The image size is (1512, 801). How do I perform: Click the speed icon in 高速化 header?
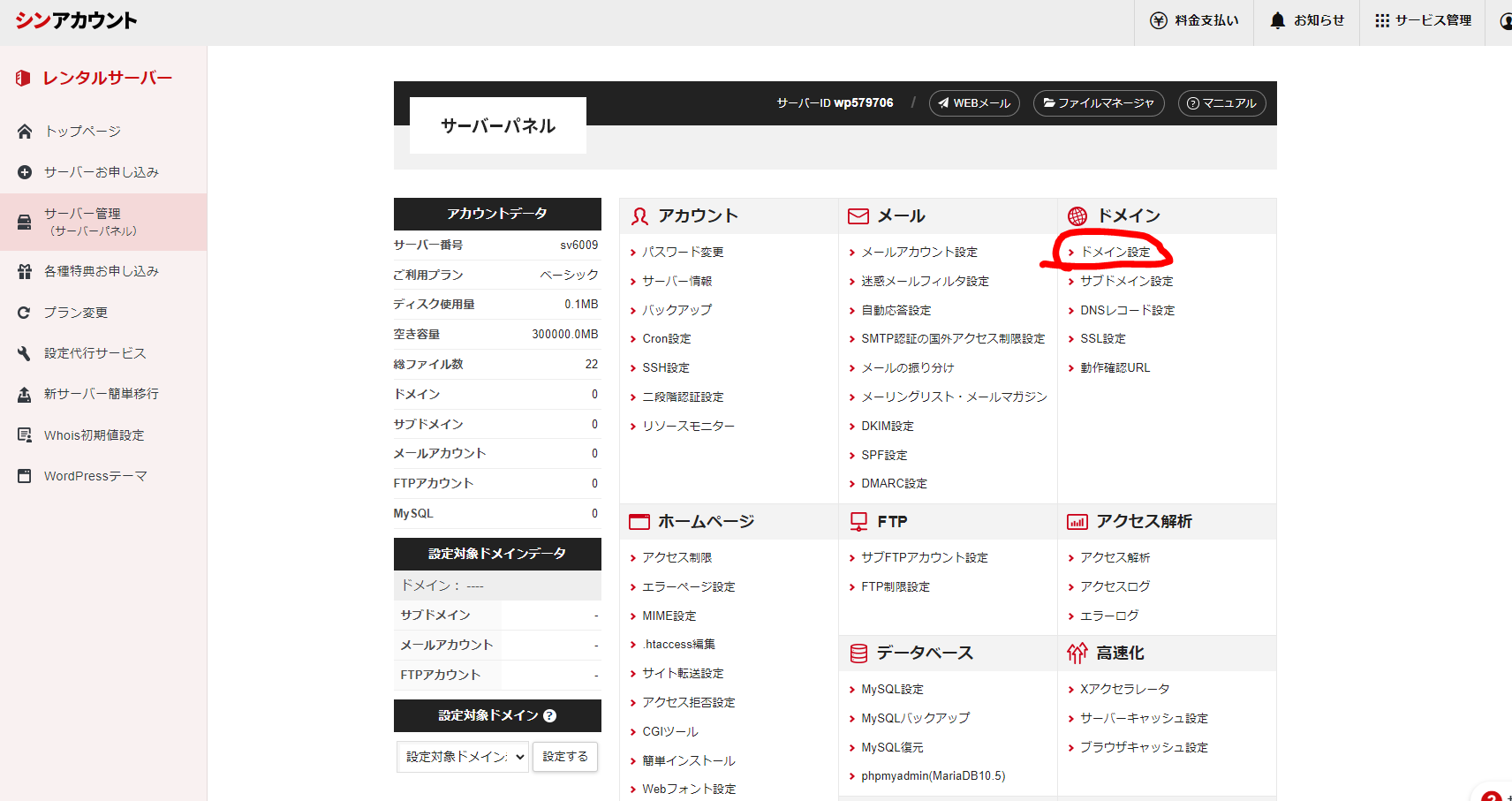click(x=1077, y=654)
